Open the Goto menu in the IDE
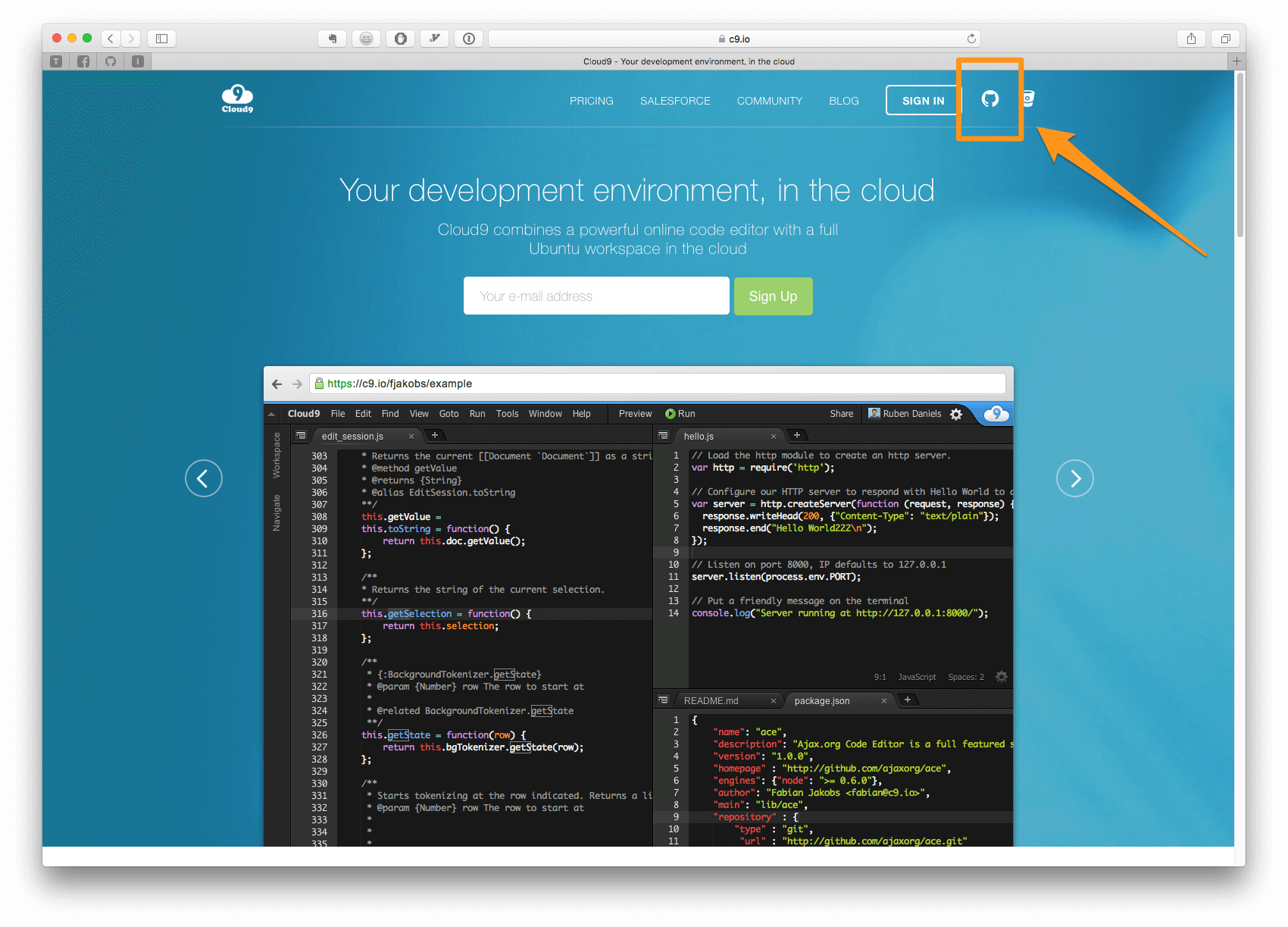Screen dimensions: 1288x927 click(x=449, y=414)
